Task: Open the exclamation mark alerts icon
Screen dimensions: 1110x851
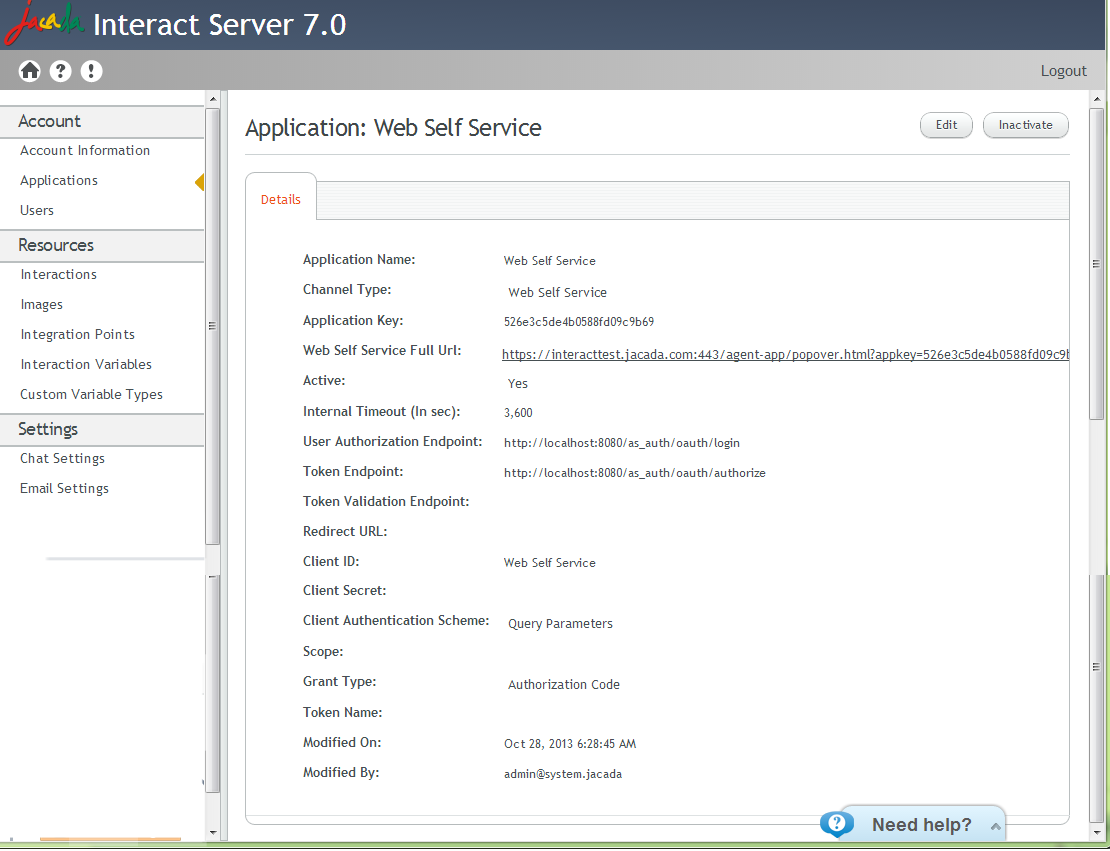Action: [91, 71]
